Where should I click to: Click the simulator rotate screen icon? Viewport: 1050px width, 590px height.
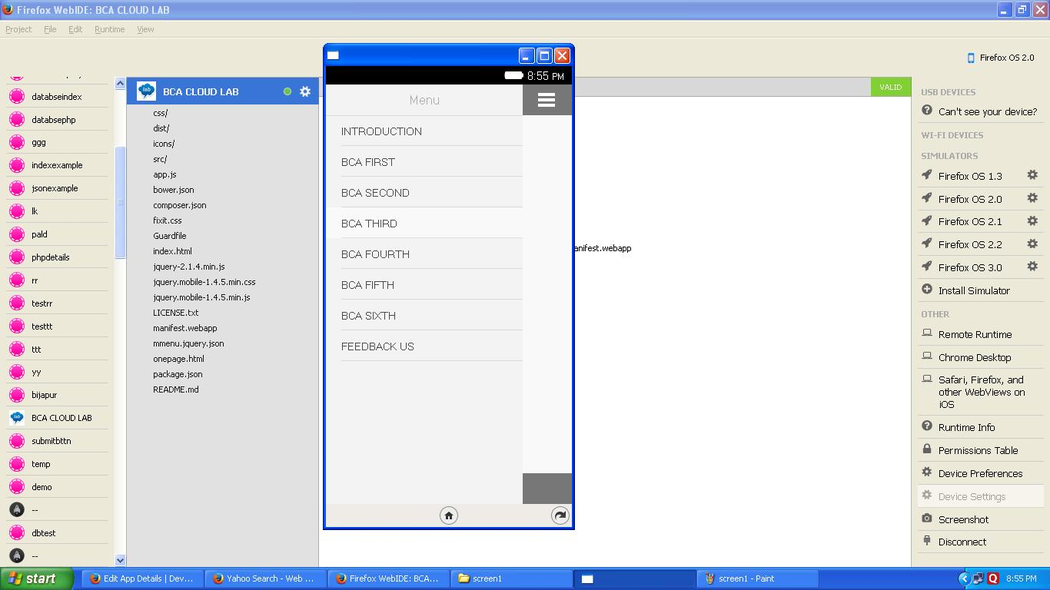560,515
